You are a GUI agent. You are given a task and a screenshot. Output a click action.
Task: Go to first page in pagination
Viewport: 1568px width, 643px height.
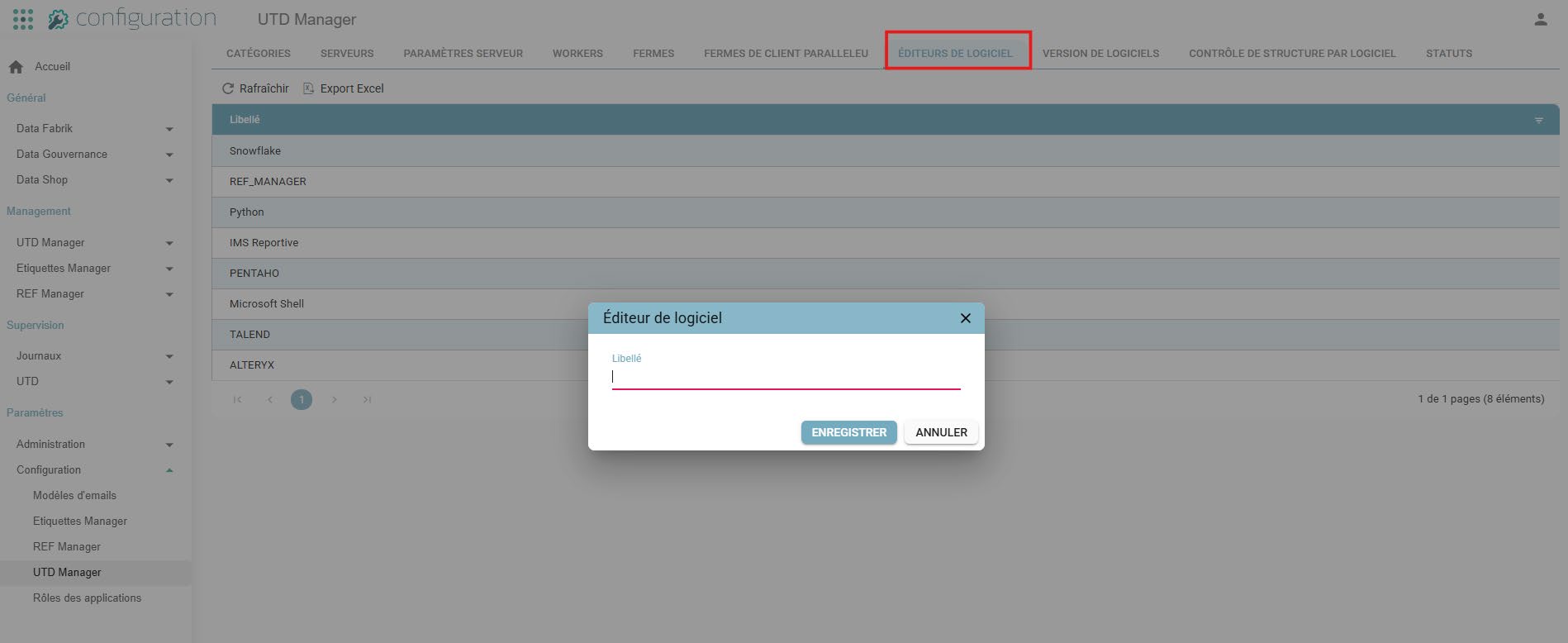point(237,400)
